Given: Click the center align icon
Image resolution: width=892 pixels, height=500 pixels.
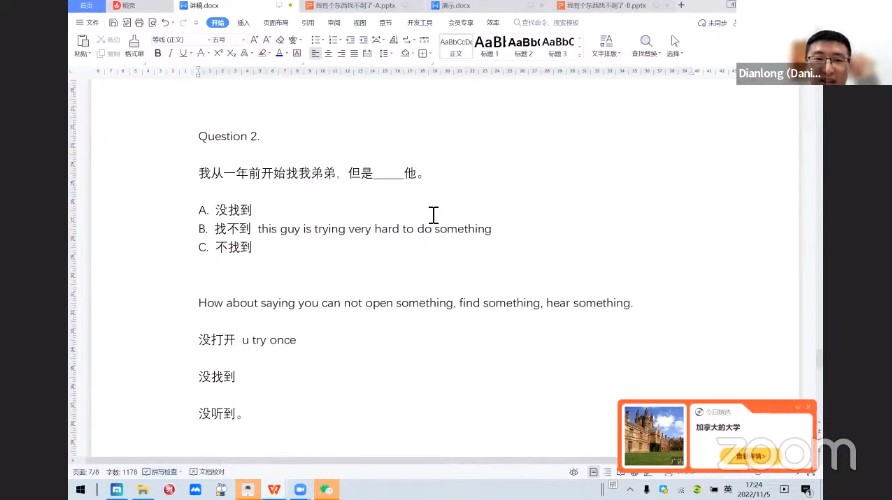Looking at the screenshot, I should [328, 53].
